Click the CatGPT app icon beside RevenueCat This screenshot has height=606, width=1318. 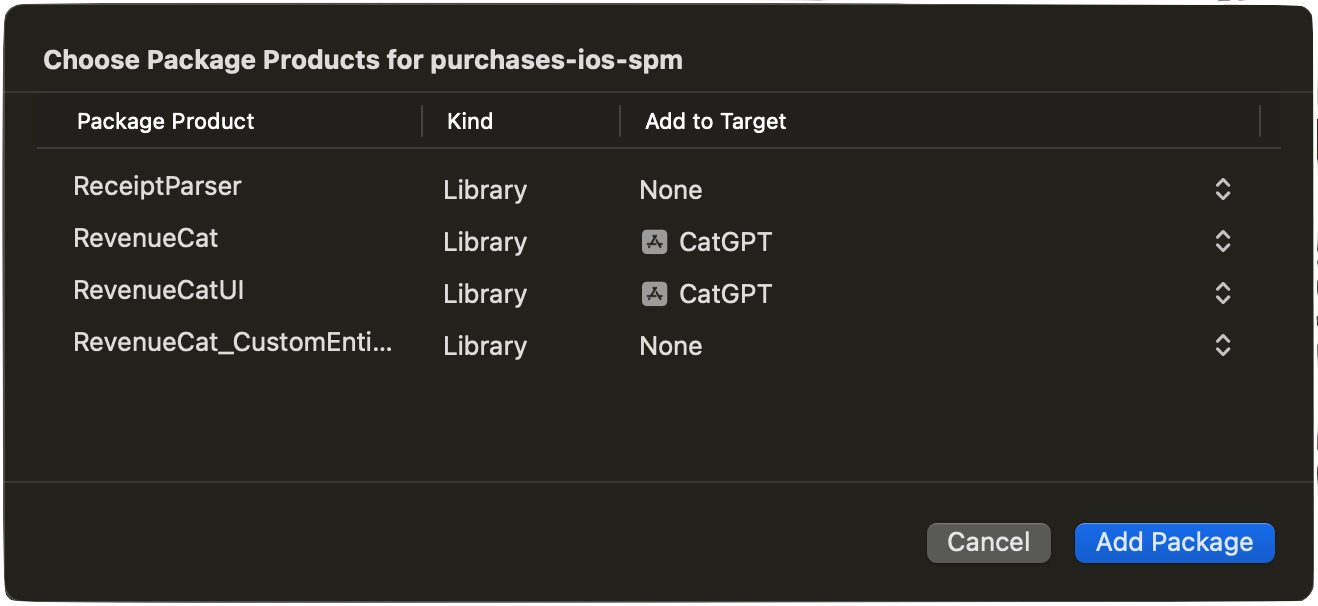654,241
